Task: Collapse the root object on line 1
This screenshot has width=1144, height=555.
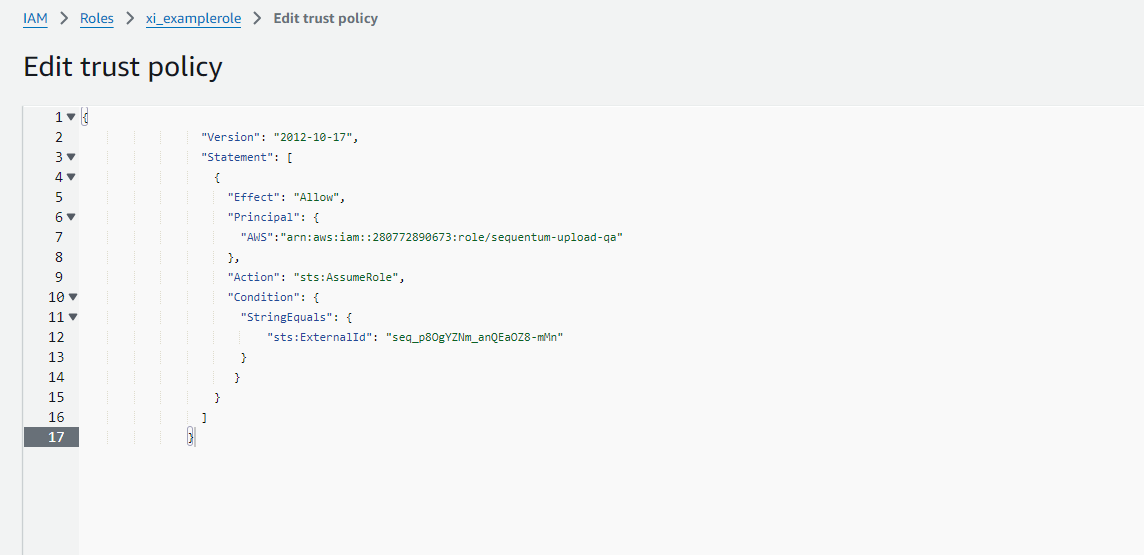Action: (71, 117)
